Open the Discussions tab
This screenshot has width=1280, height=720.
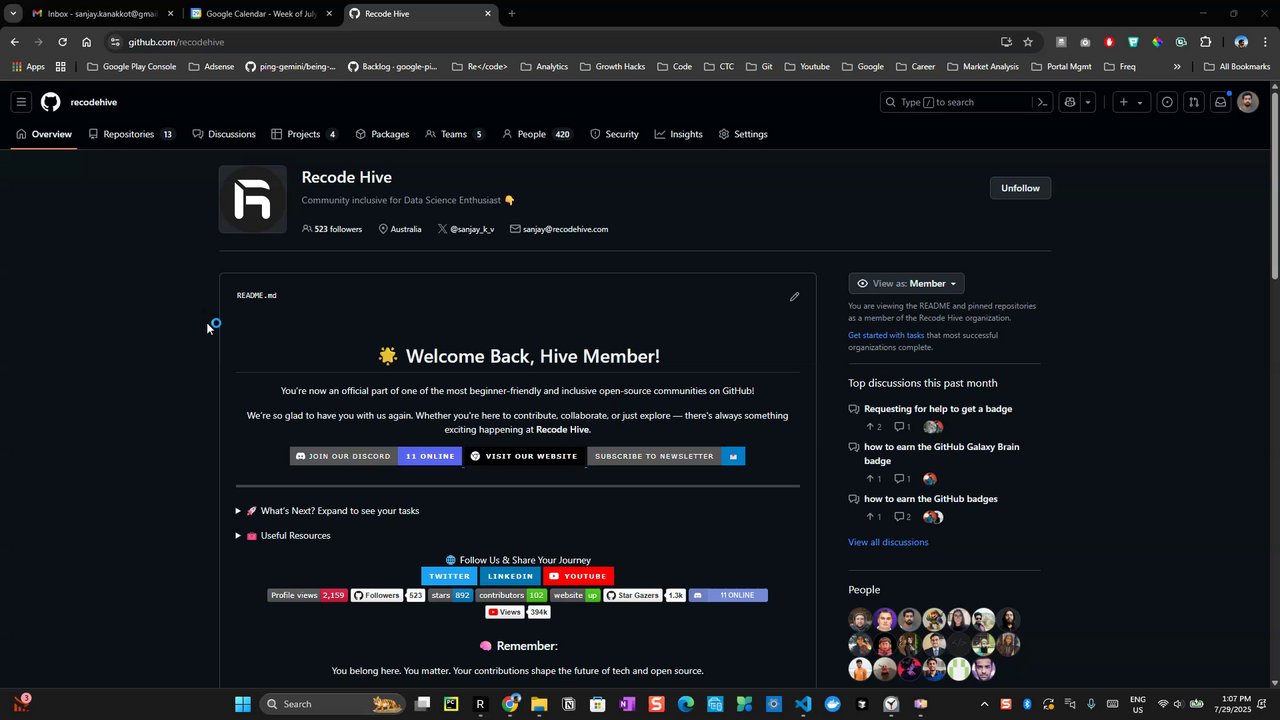(x=224, y=134)
